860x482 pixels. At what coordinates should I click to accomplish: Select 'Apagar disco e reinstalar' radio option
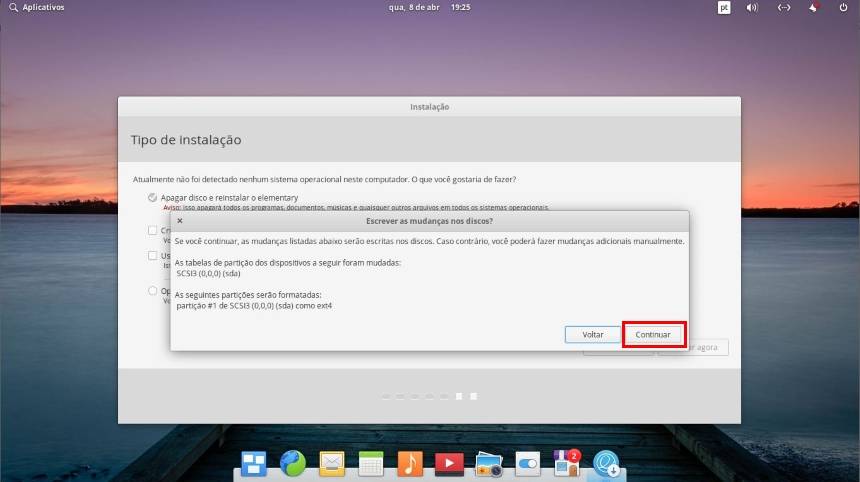(152, 198)
